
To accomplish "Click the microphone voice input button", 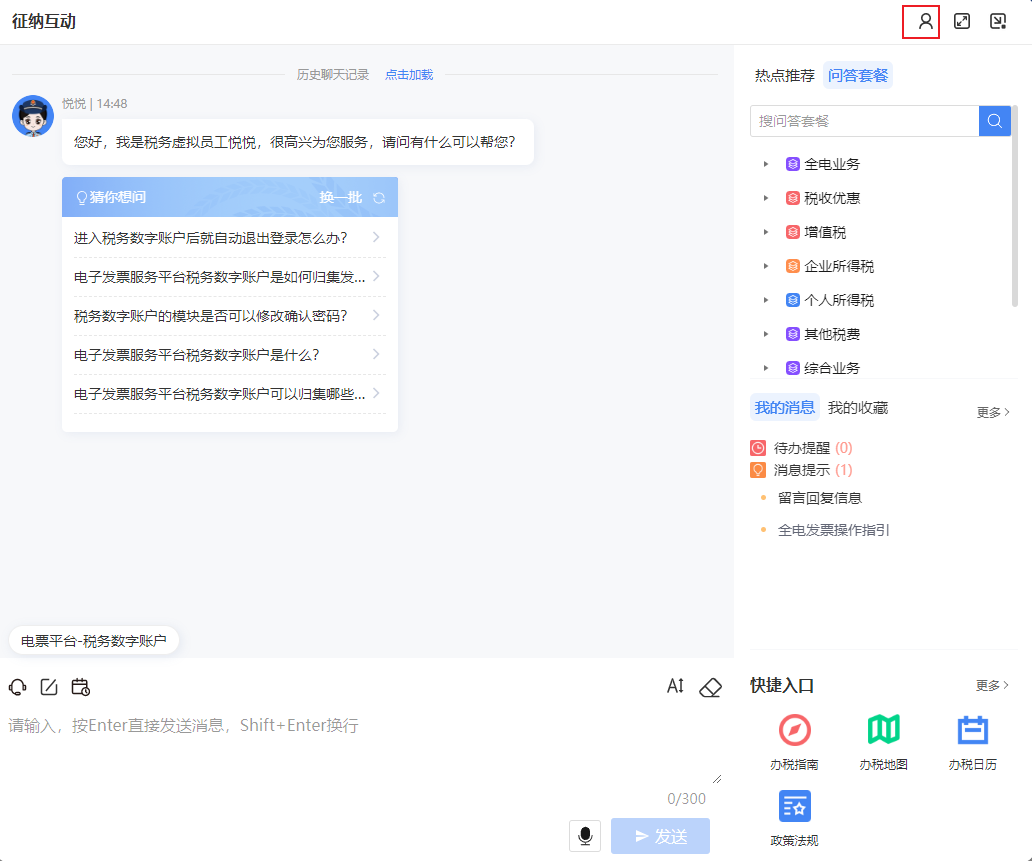I will click(x=585, y=835).
